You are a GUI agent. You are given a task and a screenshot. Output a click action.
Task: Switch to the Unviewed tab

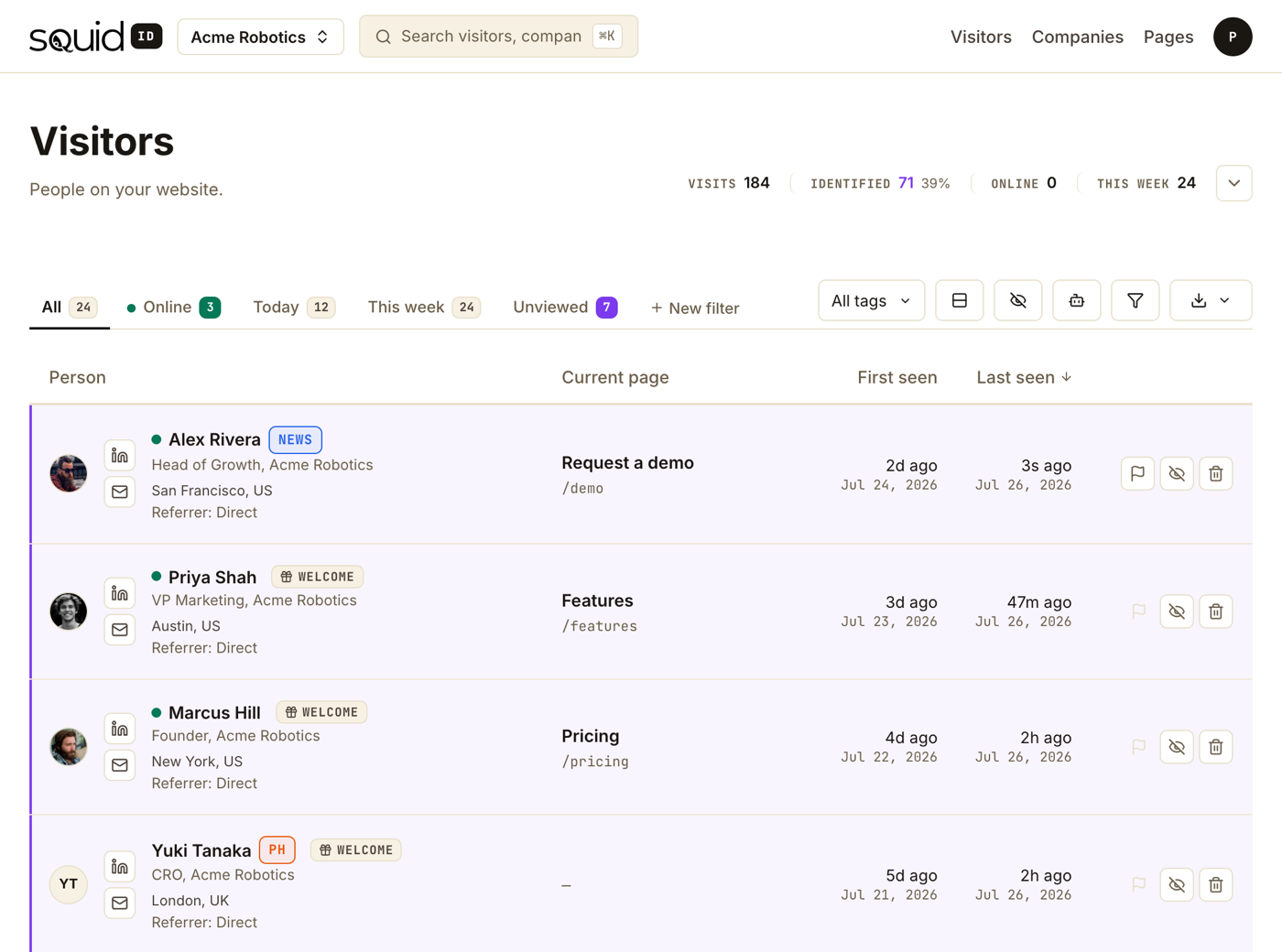[565, 307]
